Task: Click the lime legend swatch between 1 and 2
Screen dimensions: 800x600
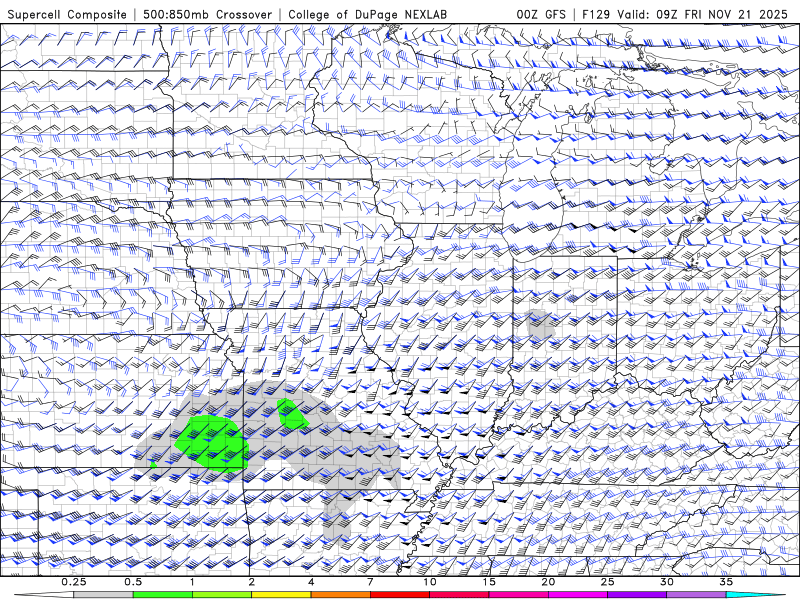Action: (221, 595)
